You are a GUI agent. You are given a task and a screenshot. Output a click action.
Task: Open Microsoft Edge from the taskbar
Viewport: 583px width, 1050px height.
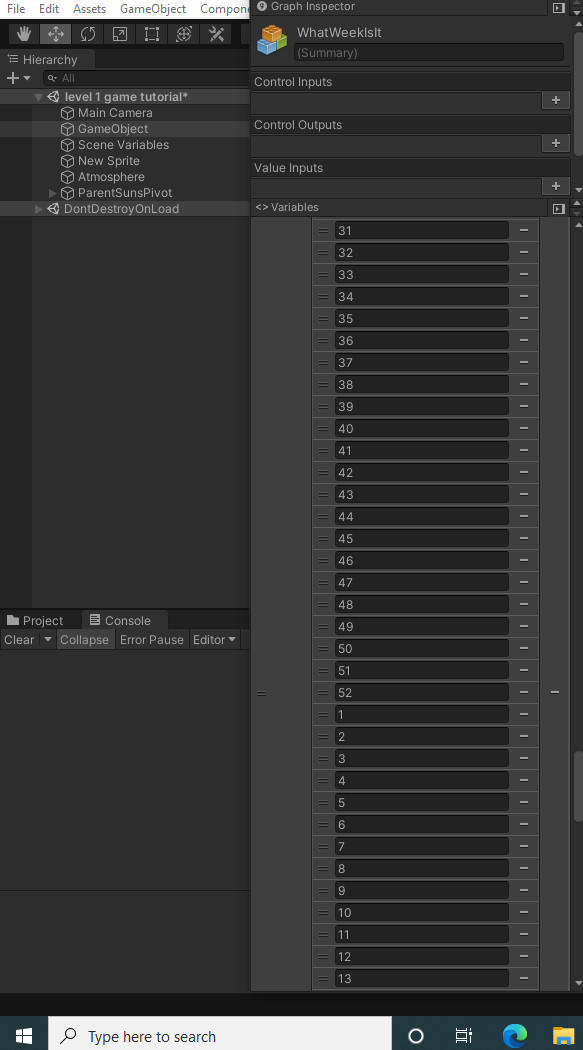click(x=514, y=1036)
